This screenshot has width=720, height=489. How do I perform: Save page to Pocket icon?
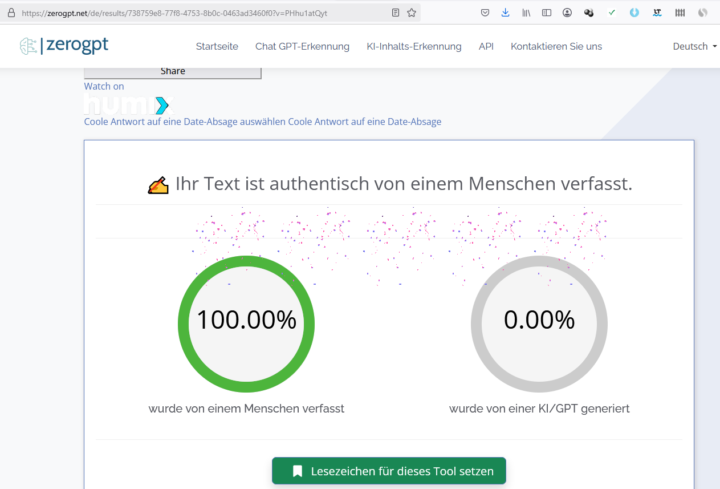coord(485,13)
